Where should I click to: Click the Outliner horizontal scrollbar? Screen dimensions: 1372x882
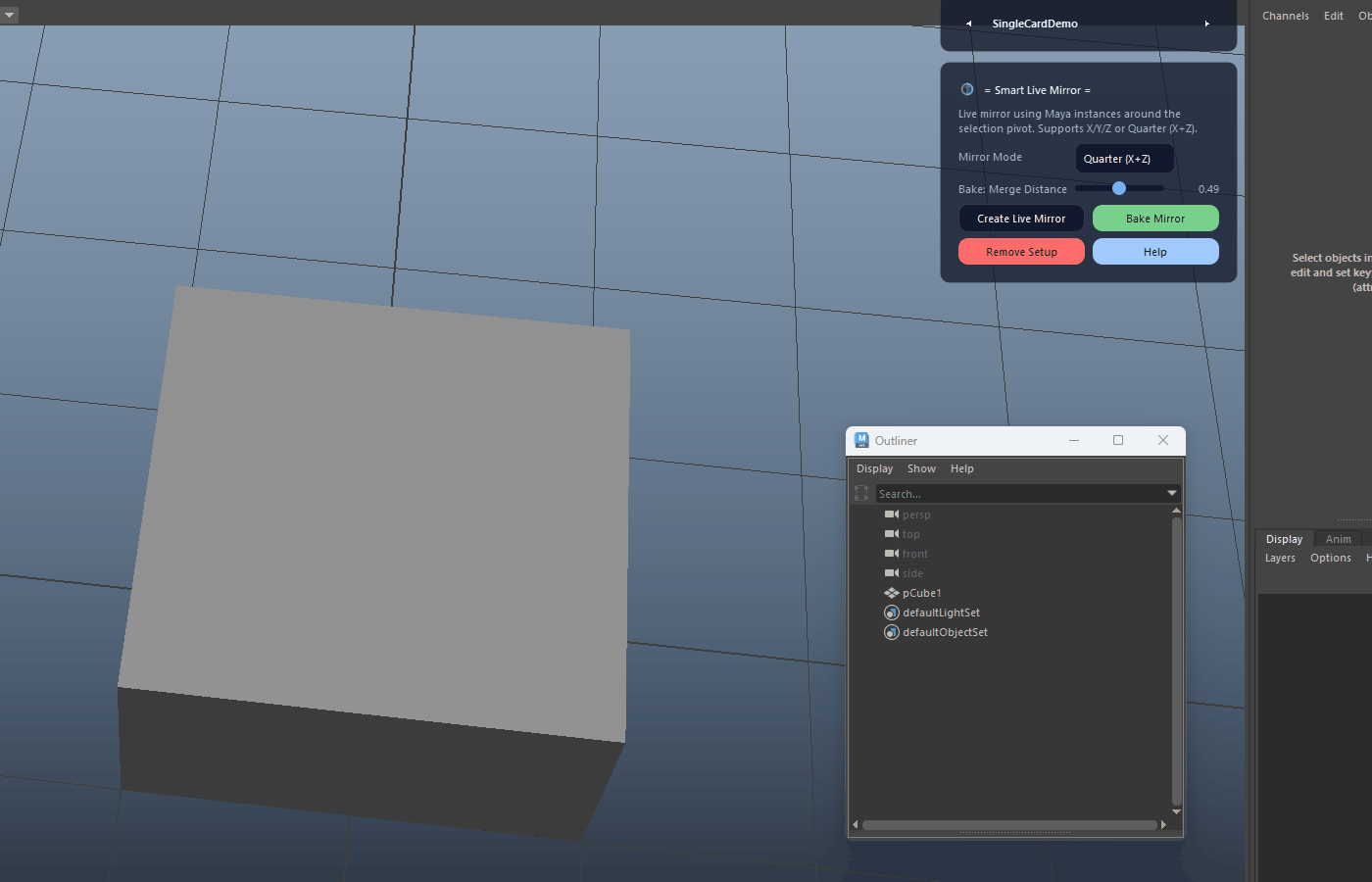[1009, 825]
